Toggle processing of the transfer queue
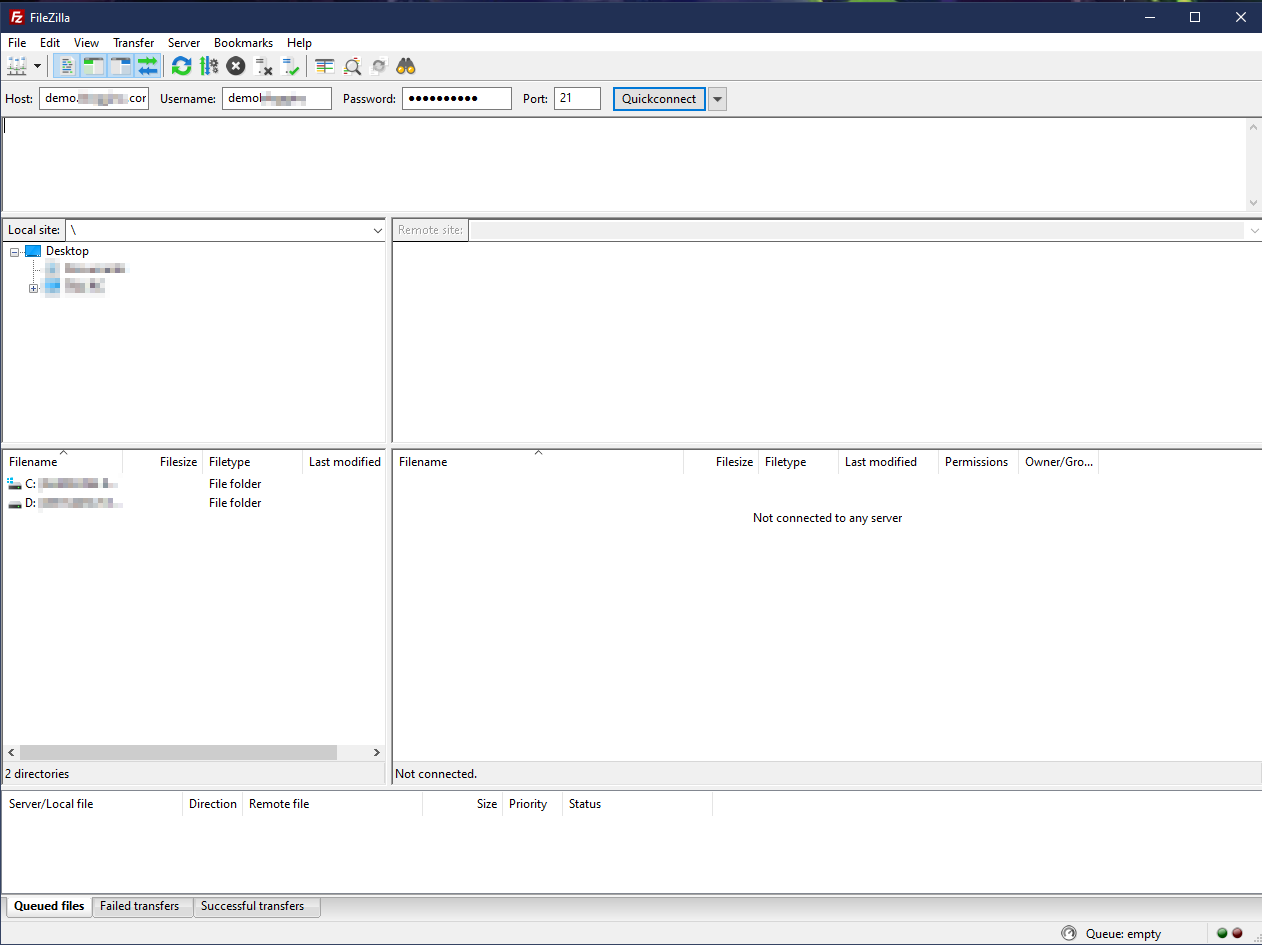Viewport: 1262px width, 945px height. (x=209, y=66)
